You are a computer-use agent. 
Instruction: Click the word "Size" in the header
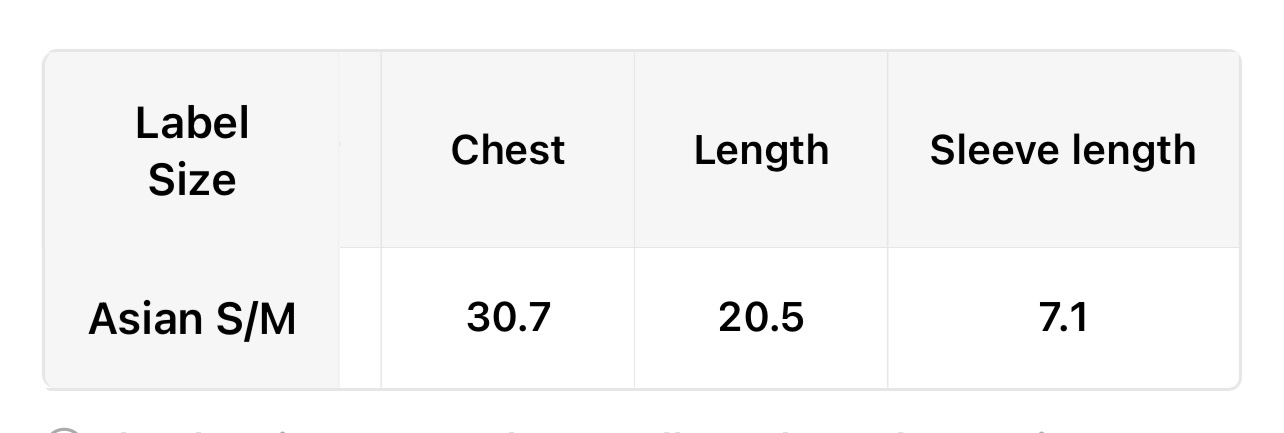click(x=192, y=181)
